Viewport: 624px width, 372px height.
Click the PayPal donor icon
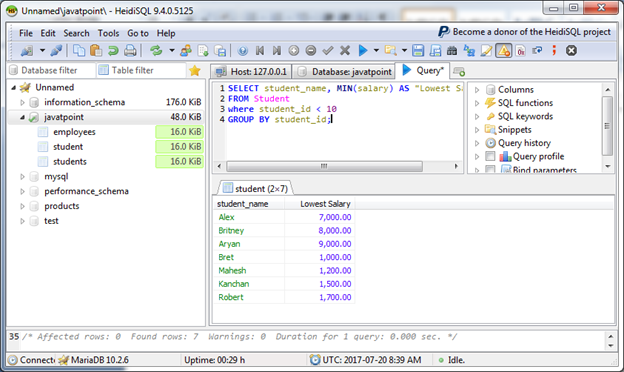(443, 32)
